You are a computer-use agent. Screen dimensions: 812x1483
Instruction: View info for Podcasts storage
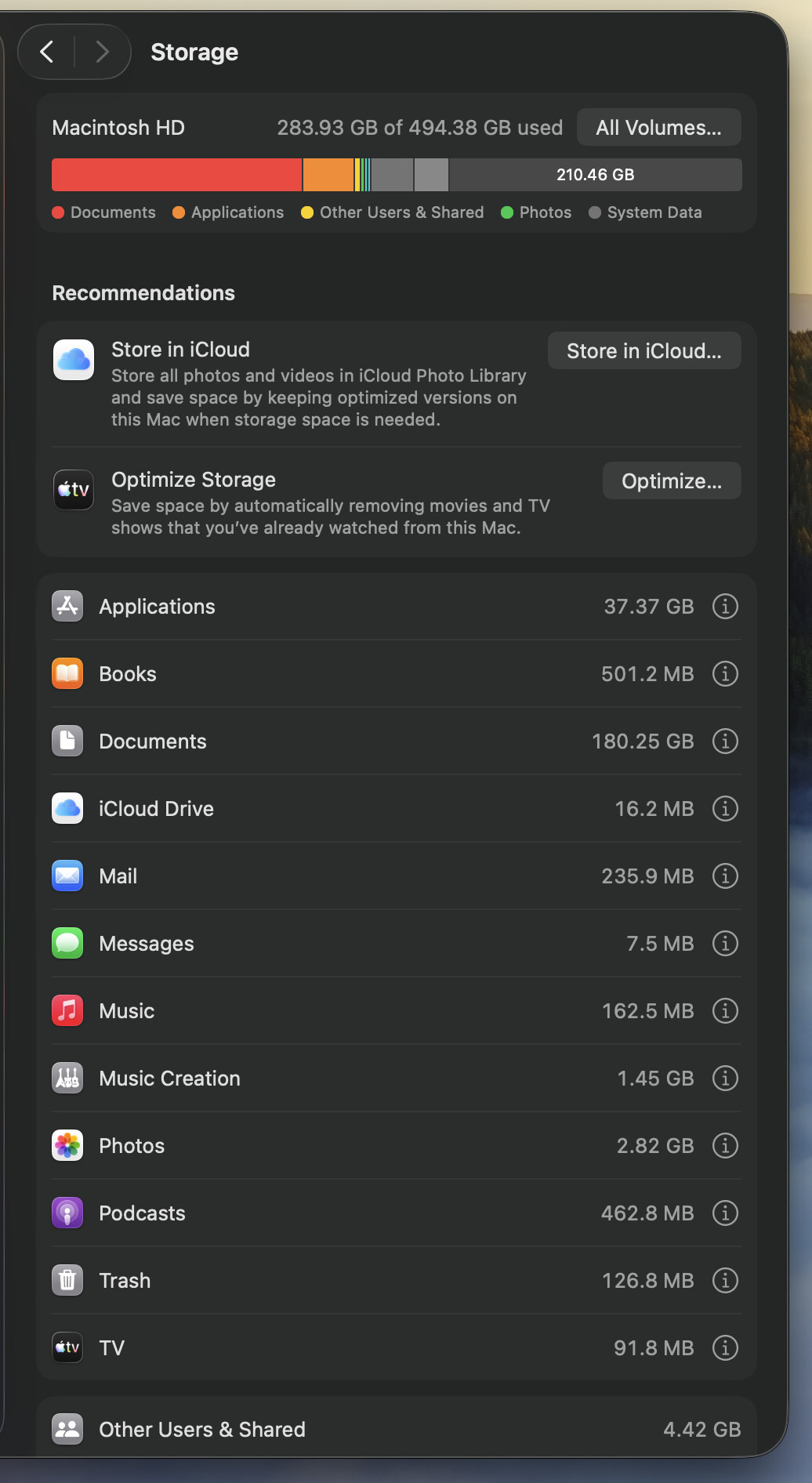725,1213
